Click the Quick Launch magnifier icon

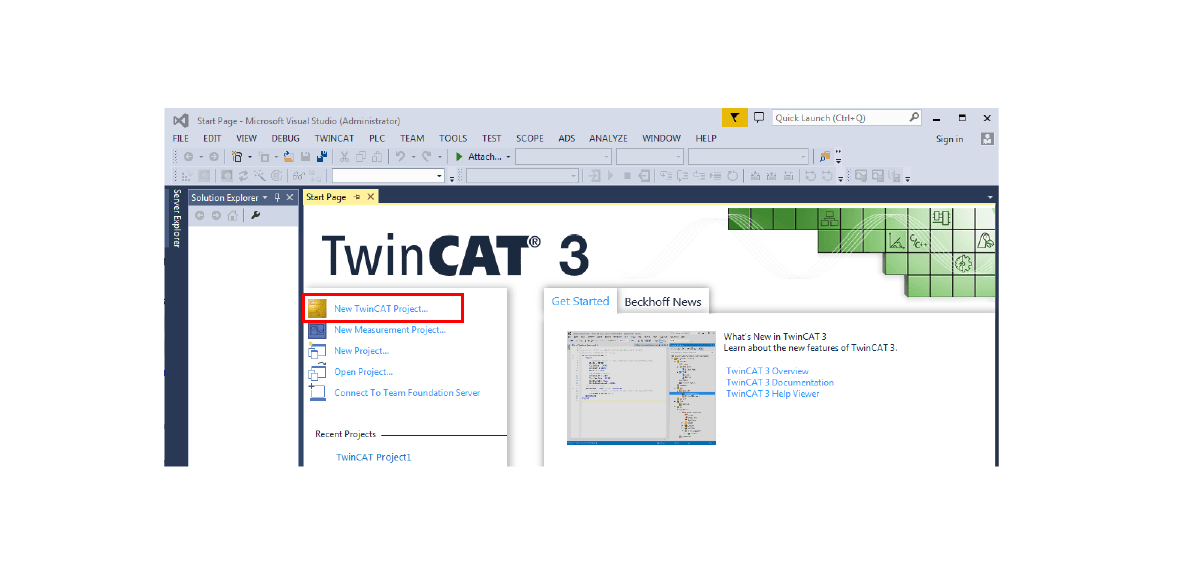coord(914,118)
